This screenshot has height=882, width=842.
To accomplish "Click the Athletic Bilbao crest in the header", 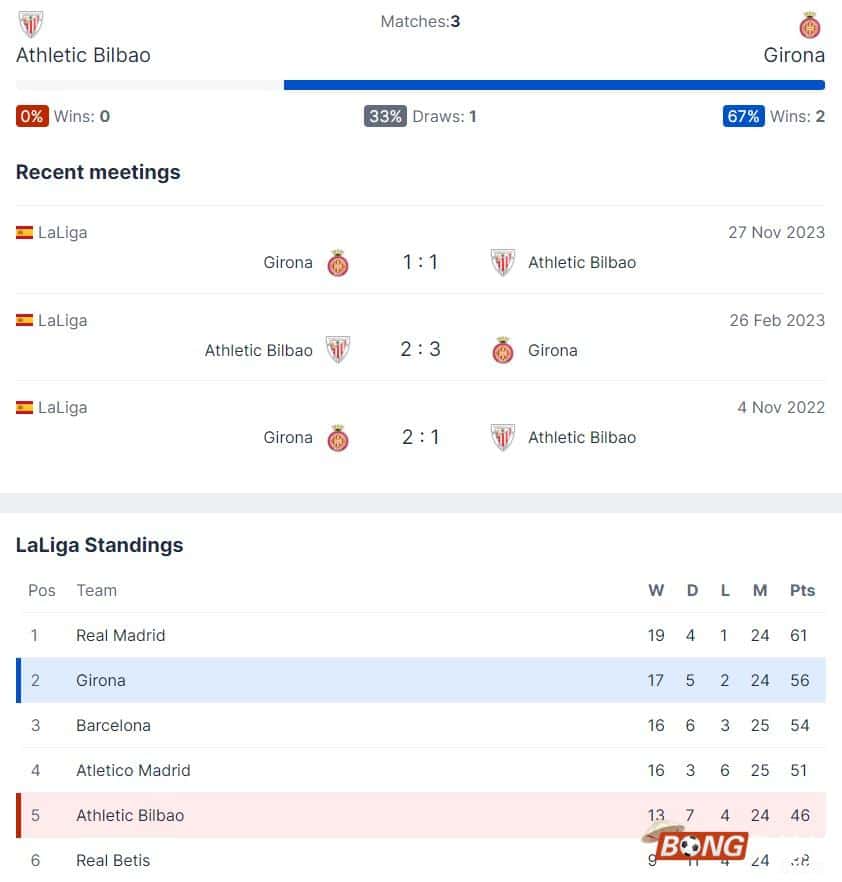I will point(31,23).
